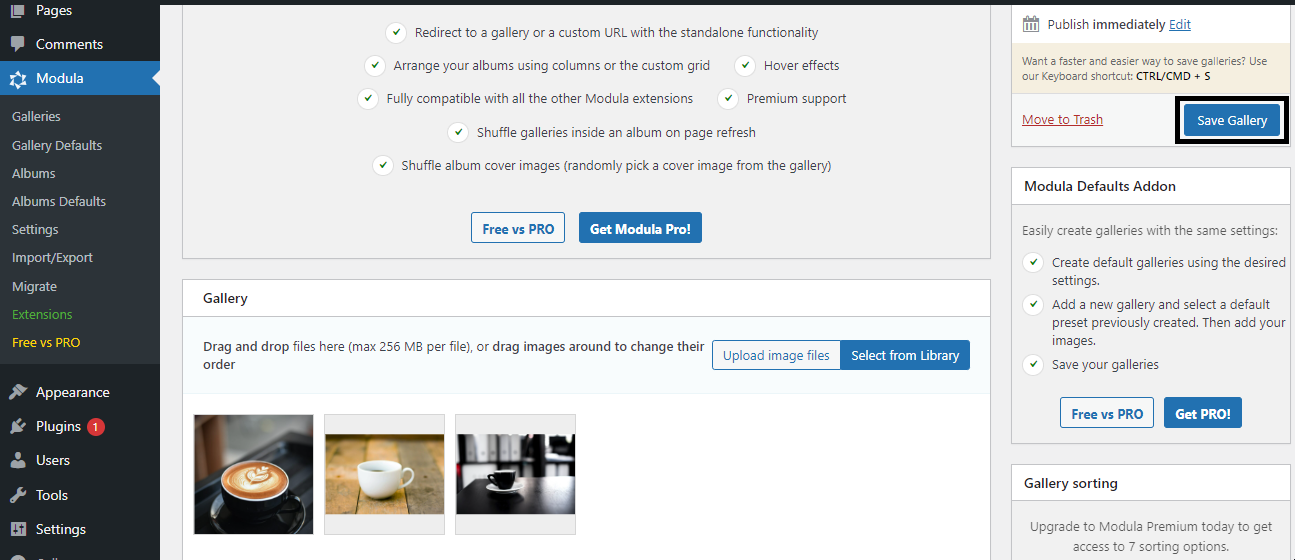Click the Appearance paintbrush icon
The height and width of the screenshot is (560, 1295).
tap(18, 392)
